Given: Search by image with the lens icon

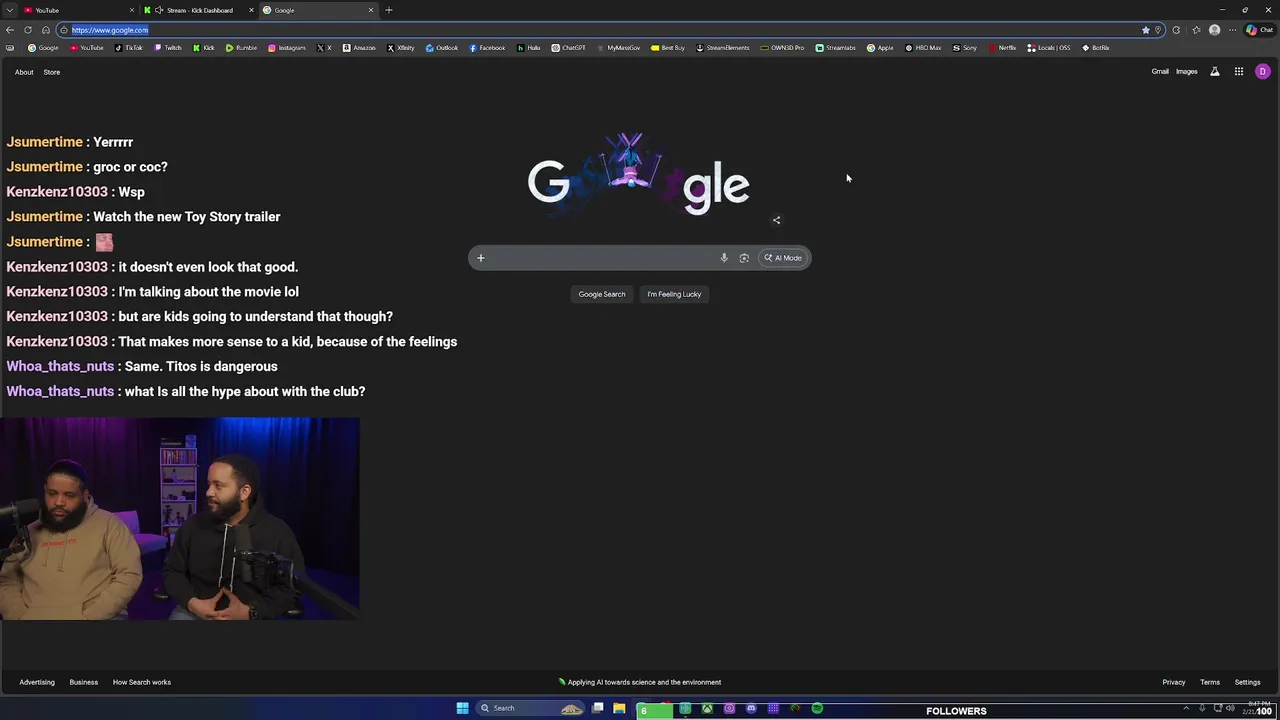Looking at the screenshot, I should (x=744, y=258).
